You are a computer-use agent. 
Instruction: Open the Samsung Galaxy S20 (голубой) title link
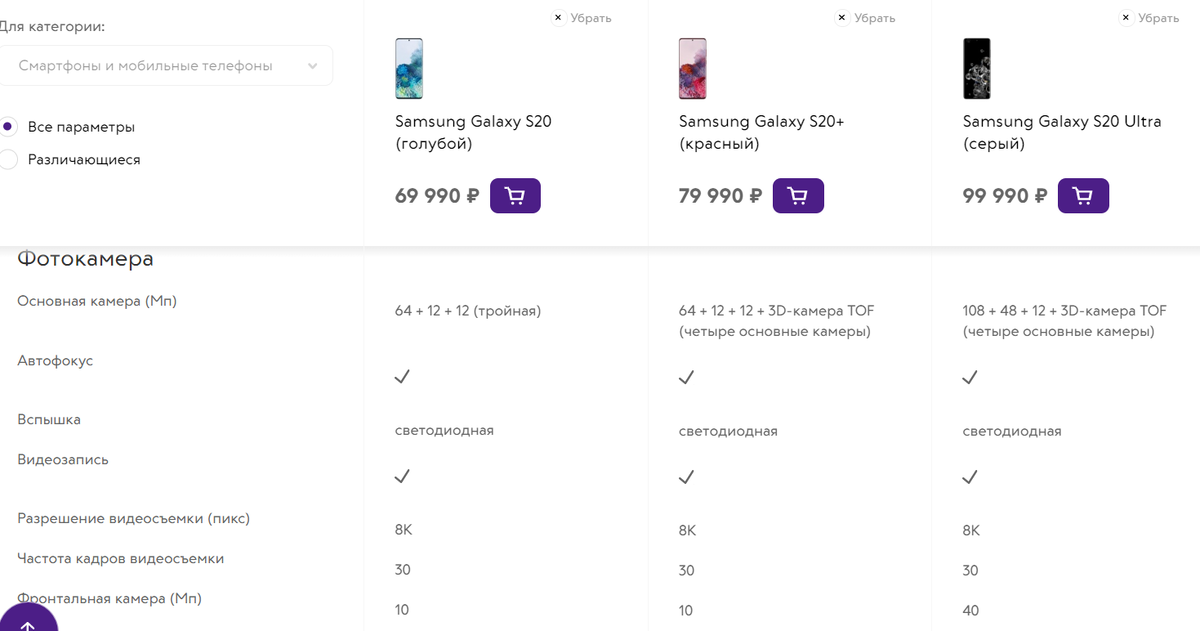pyautogui.click(x=473, y=132)
